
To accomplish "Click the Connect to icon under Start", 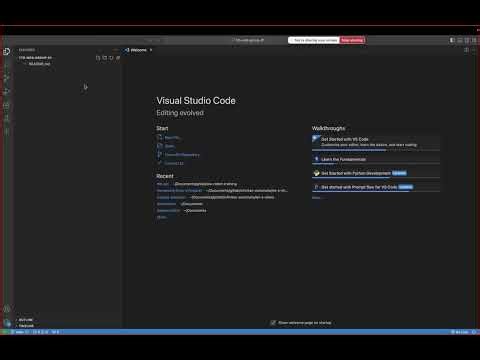I will coord(160,163).
